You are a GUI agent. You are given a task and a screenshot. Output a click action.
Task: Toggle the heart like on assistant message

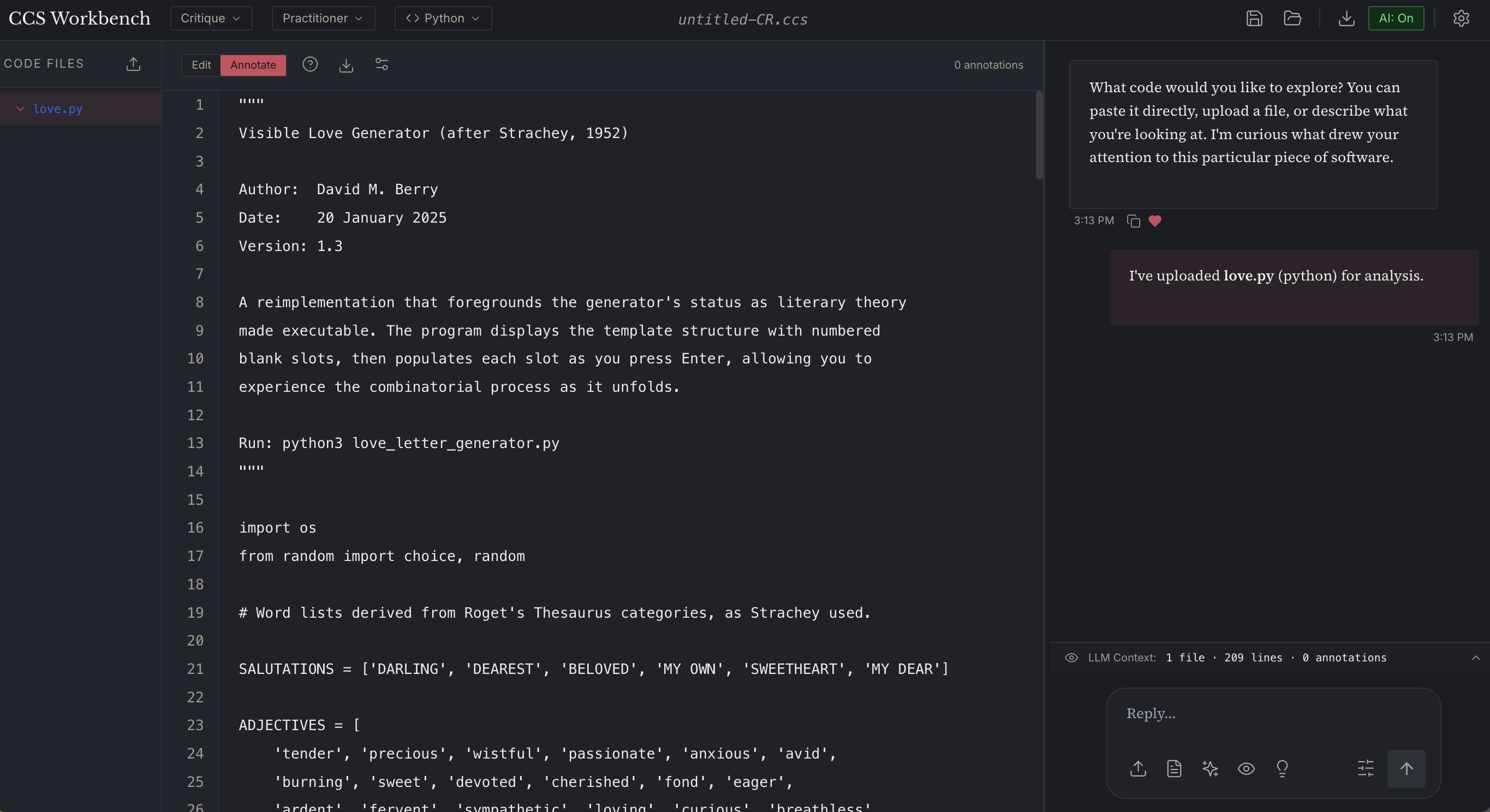[1154, 221]
